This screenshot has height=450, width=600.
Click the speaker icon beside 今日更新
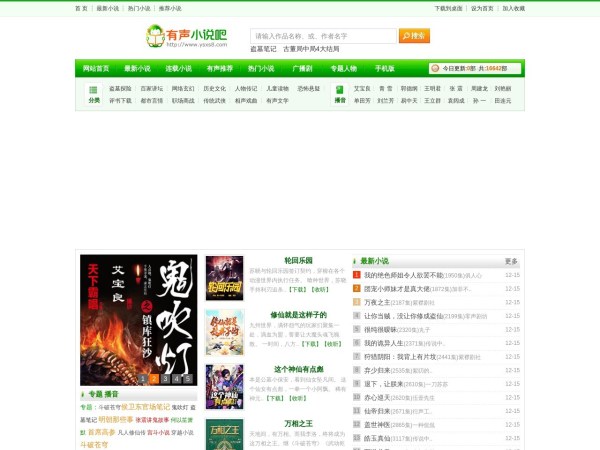pos(436,69)
